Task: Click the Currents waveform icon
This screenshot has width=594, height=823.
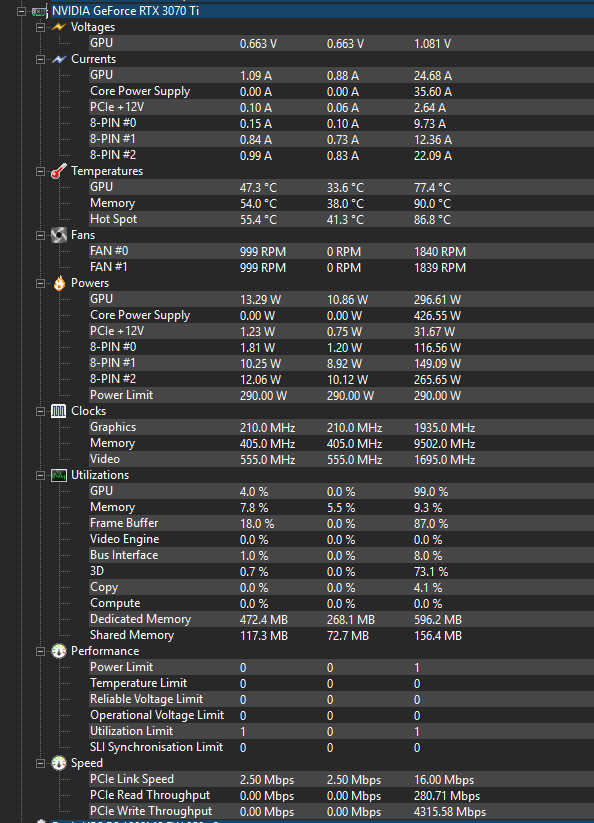Action: 59,59
